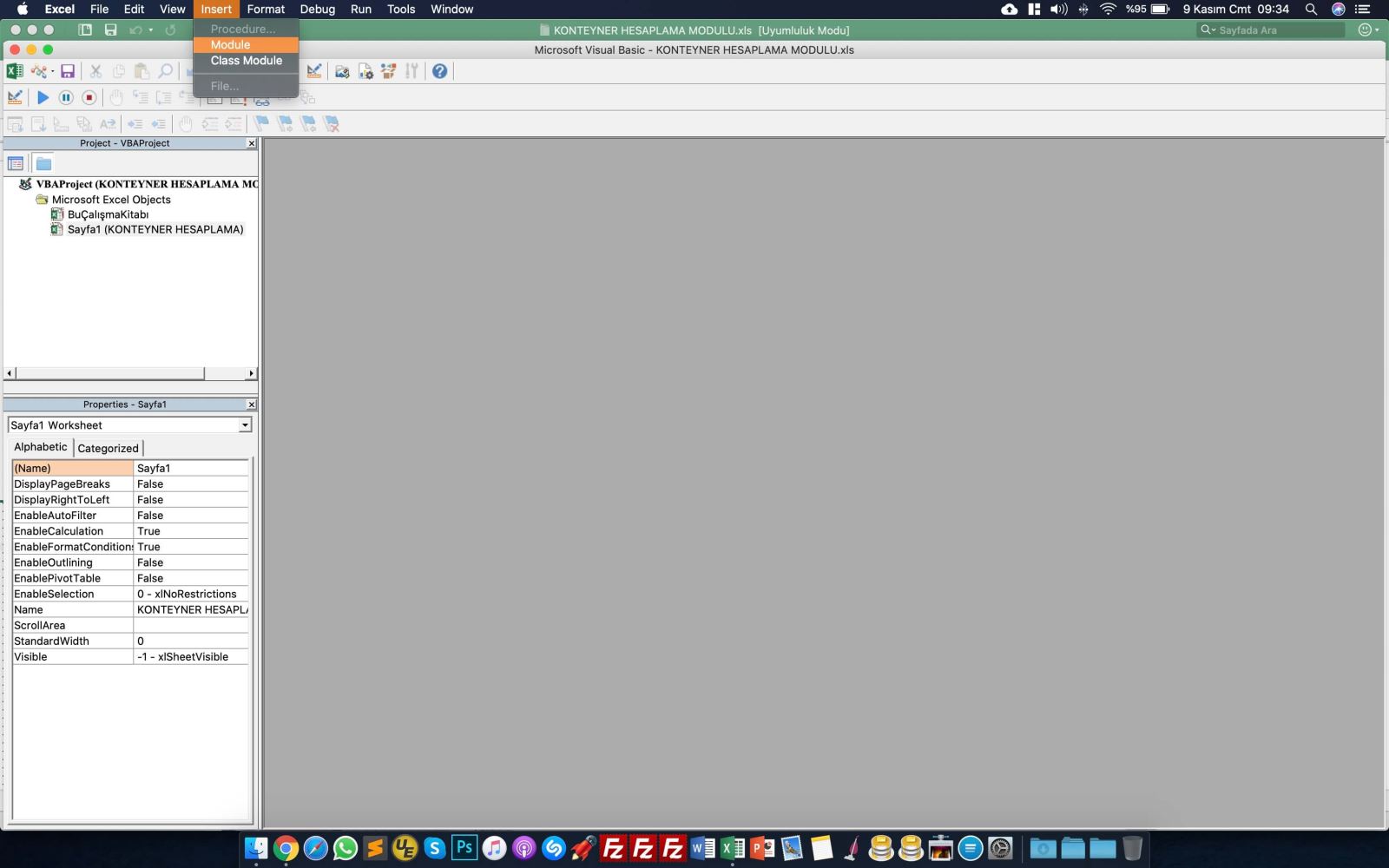Click the Project panel horizontal scrollbar
Viewport: 1389px width, 868px height.
pos(110,373)
